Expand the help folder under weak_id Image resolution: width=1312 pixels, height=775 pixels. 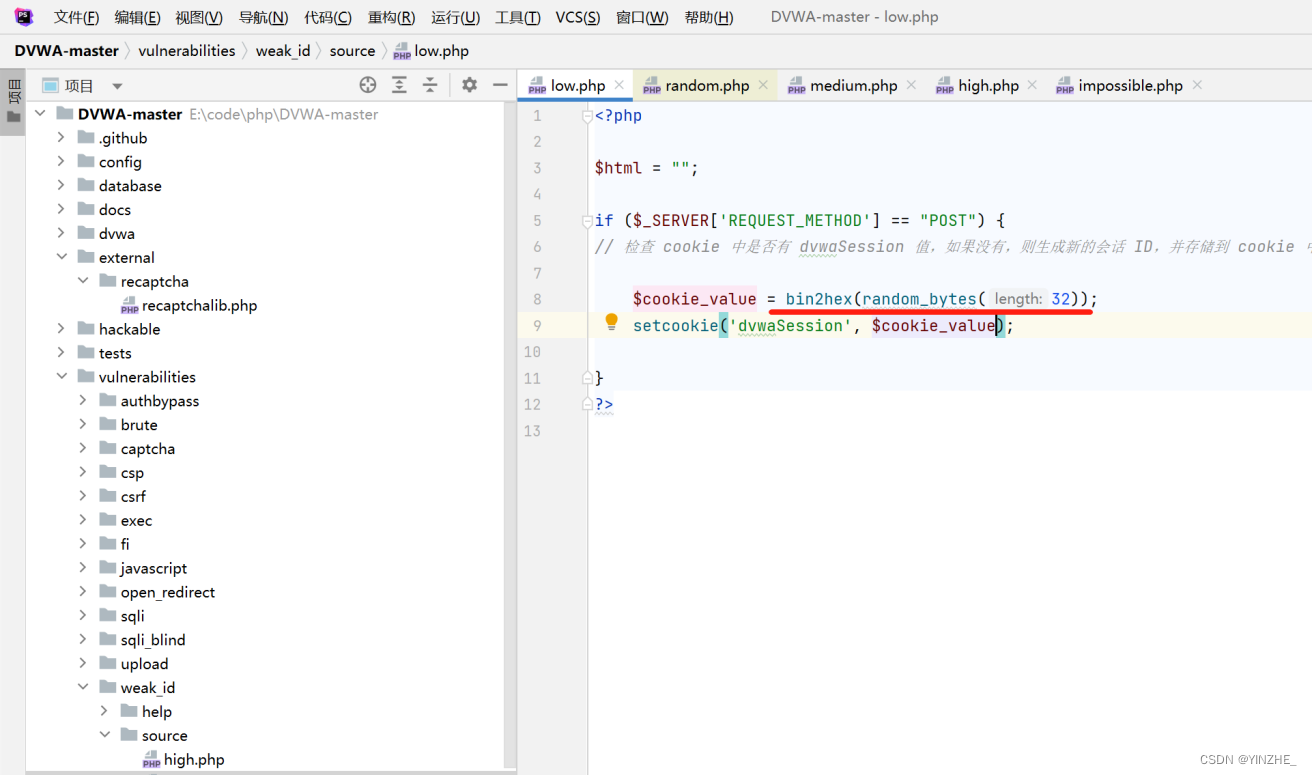click(105, 711)
